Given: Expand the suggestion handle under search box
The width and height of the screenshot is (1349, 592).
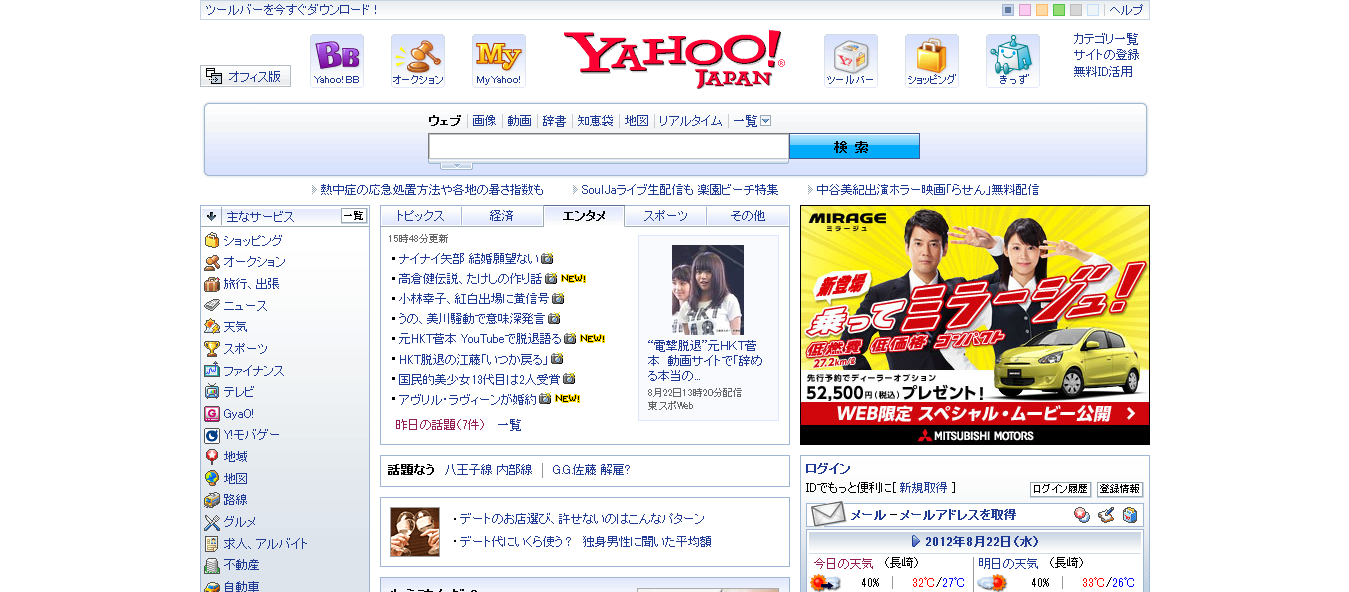Looking at the screenshot, I should (x=456, y=165).
